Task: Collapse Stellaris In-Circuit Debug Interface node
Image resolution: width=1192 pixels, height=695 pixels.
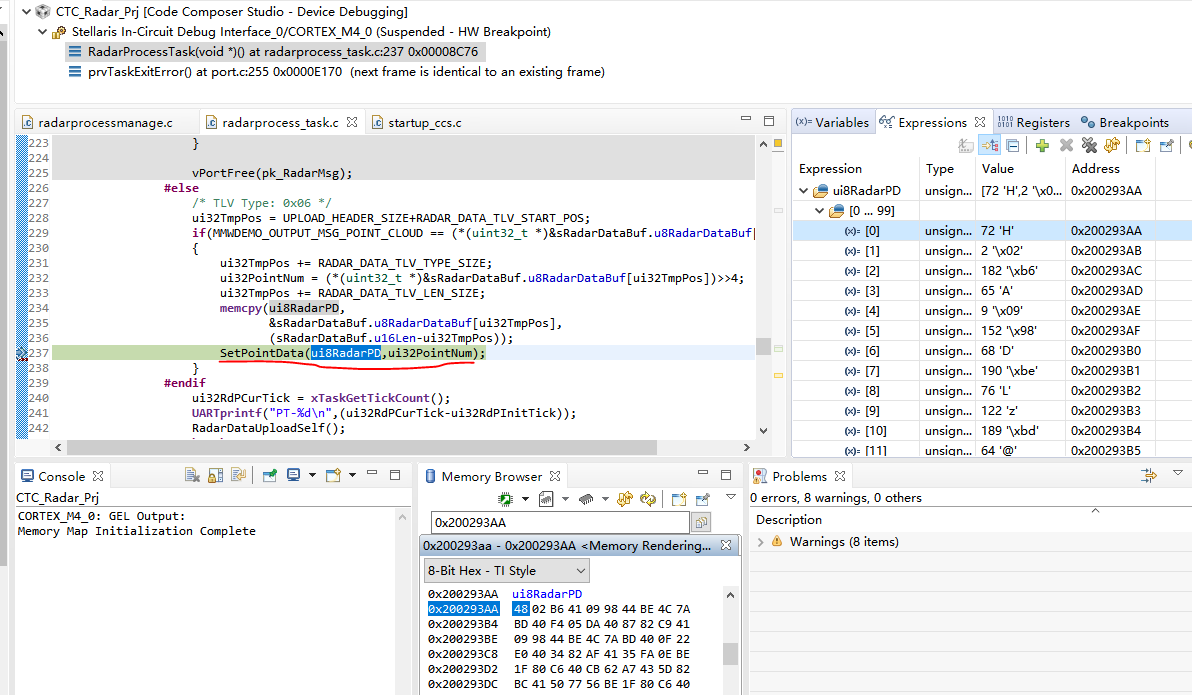Action: click(43, 32)
